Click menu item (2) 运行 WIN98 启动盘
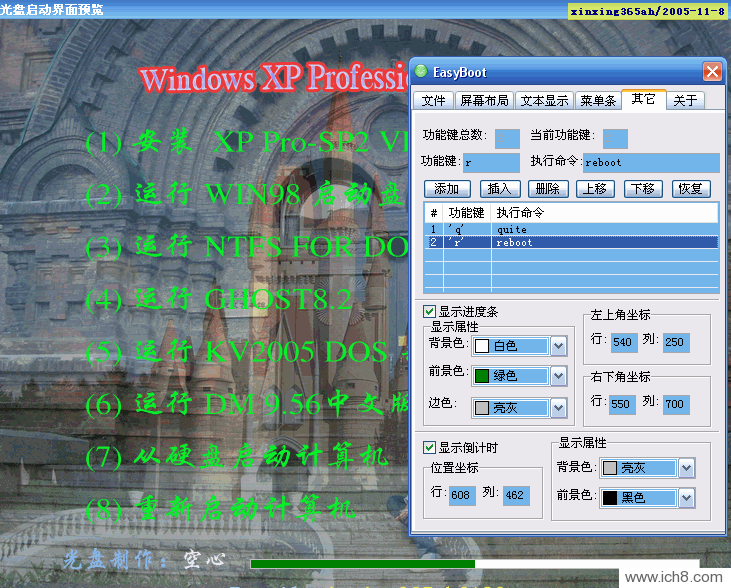Viewport: 731px width, 588px height. point(244,194)
